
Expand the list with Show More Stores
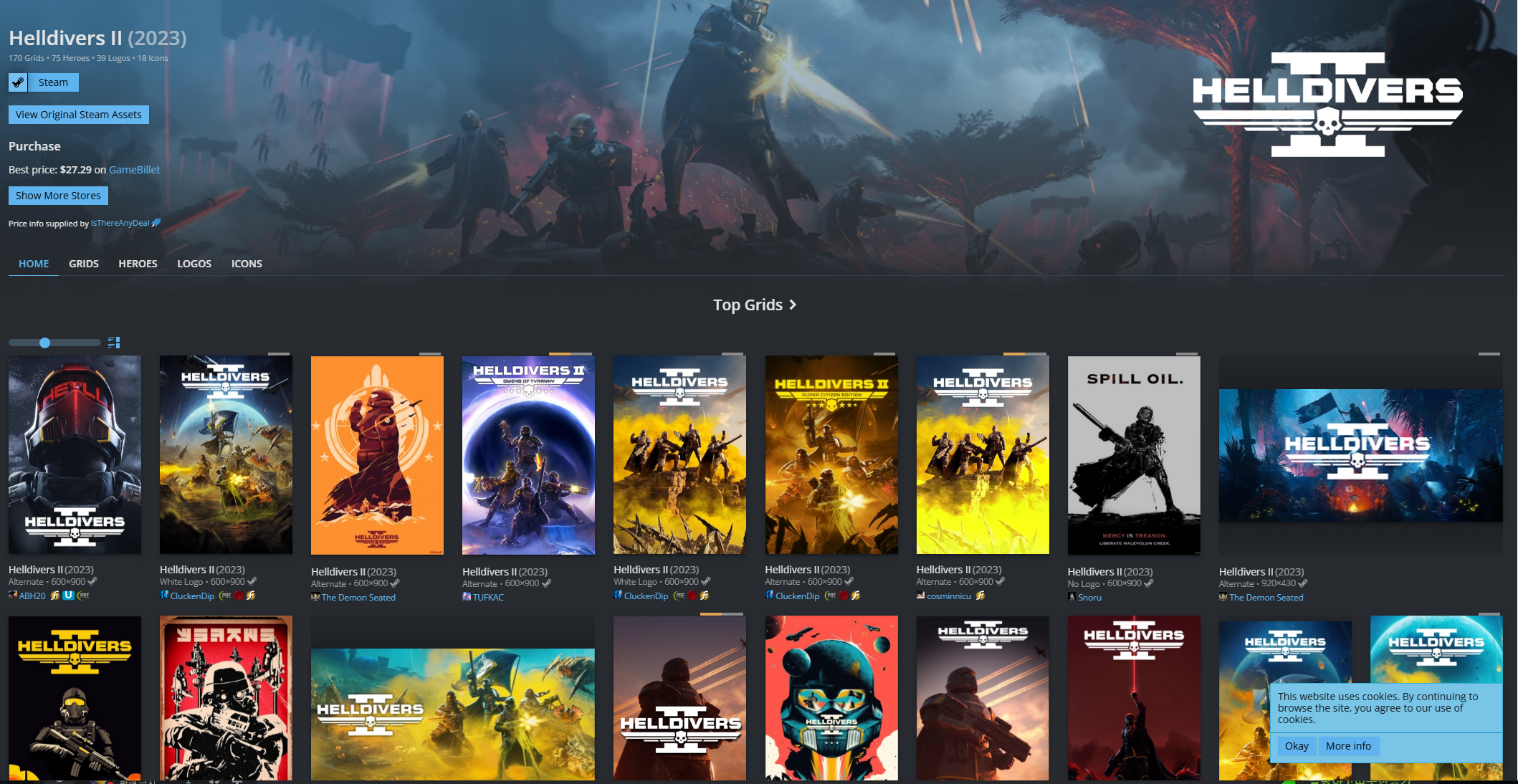coord(58,196)
